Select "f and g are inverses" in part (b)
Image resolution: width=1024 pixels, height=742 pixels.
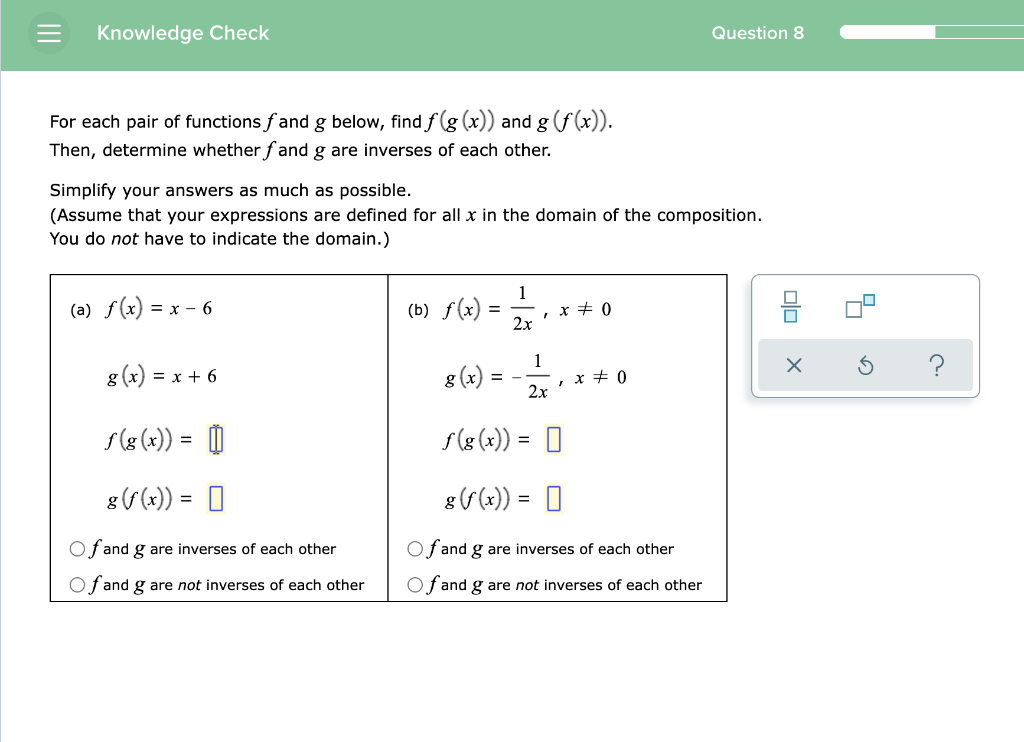click(x=415, y=548)
